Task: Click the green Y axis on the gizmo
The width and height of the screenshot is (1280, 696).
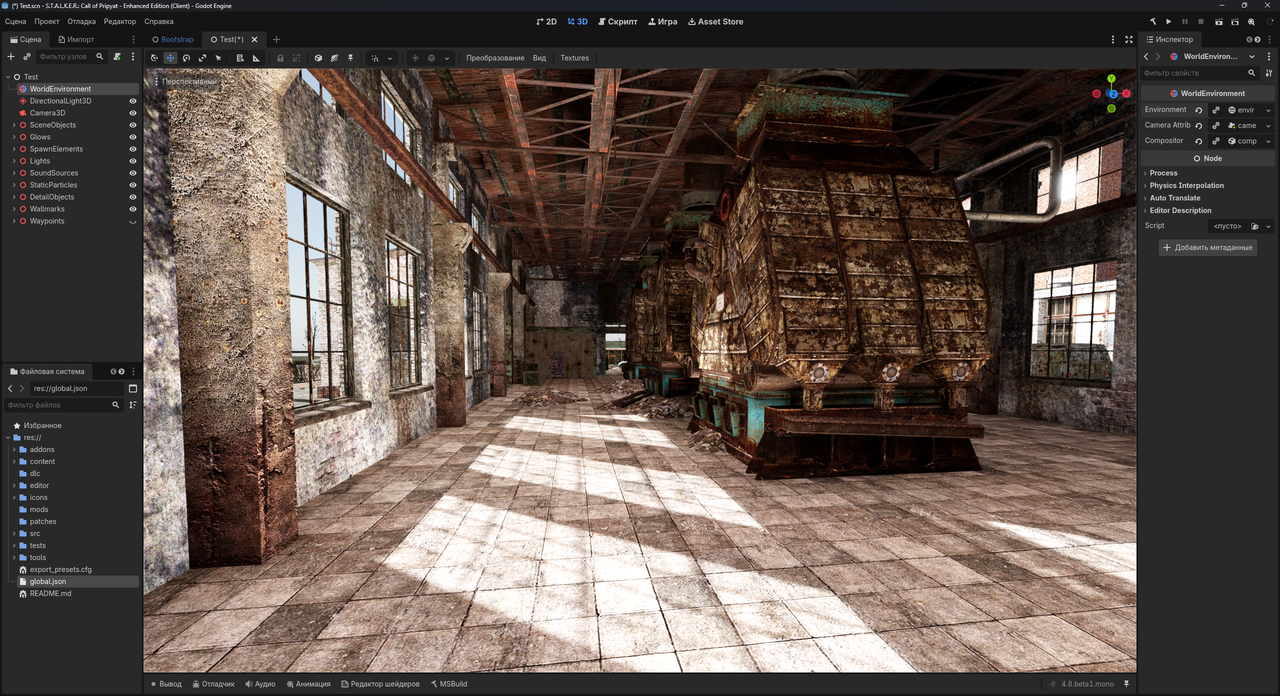Action: click(x=1111, y=79)
